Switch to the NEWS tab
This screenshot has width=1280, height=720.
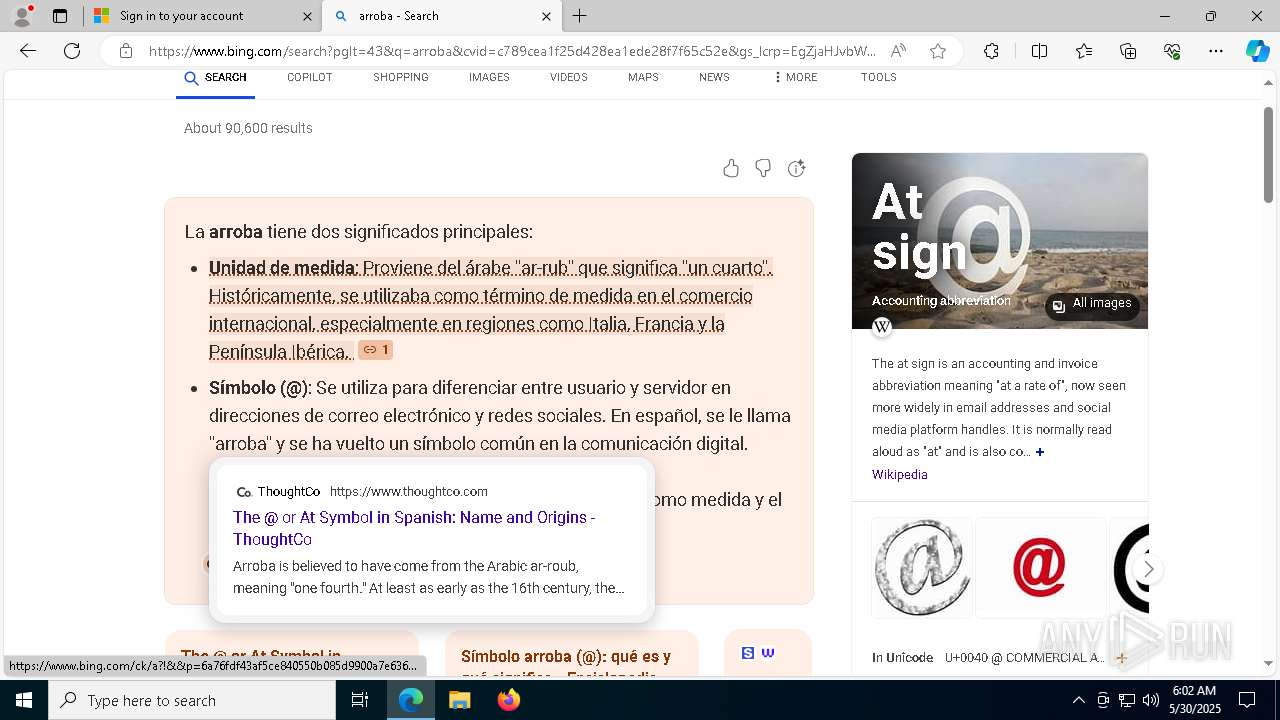point(714,77)
